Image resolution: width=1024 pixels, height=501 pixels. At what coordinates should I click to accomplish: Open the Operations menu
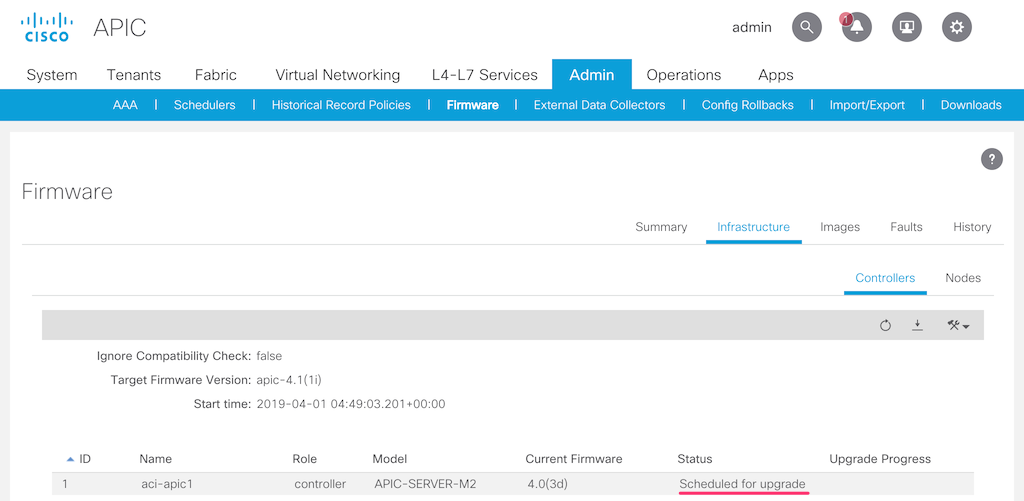[x=684, y=74]
